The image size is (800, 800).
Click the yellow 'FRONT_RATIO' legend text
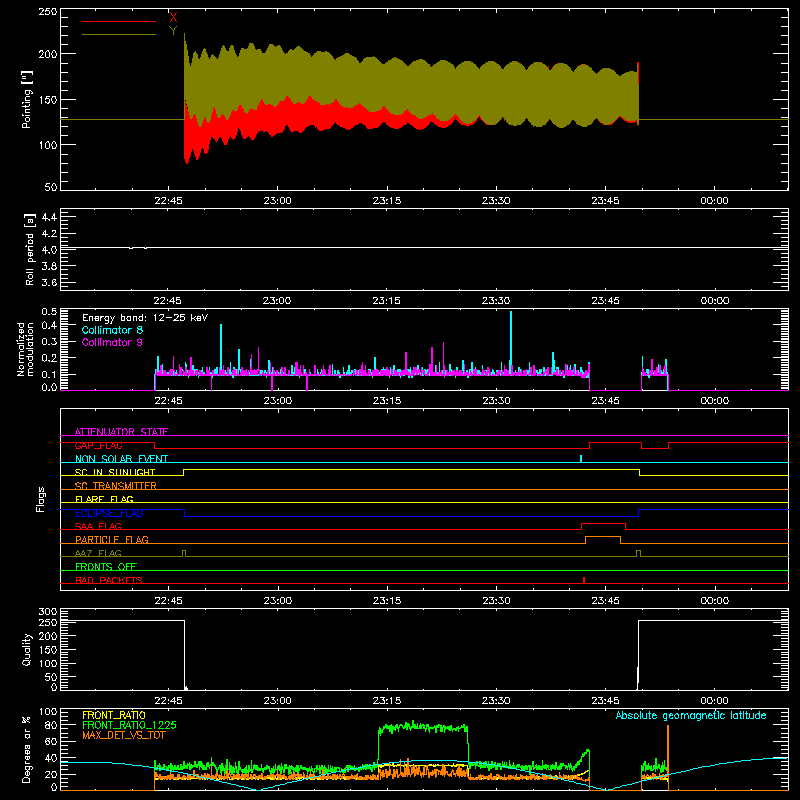114,715
